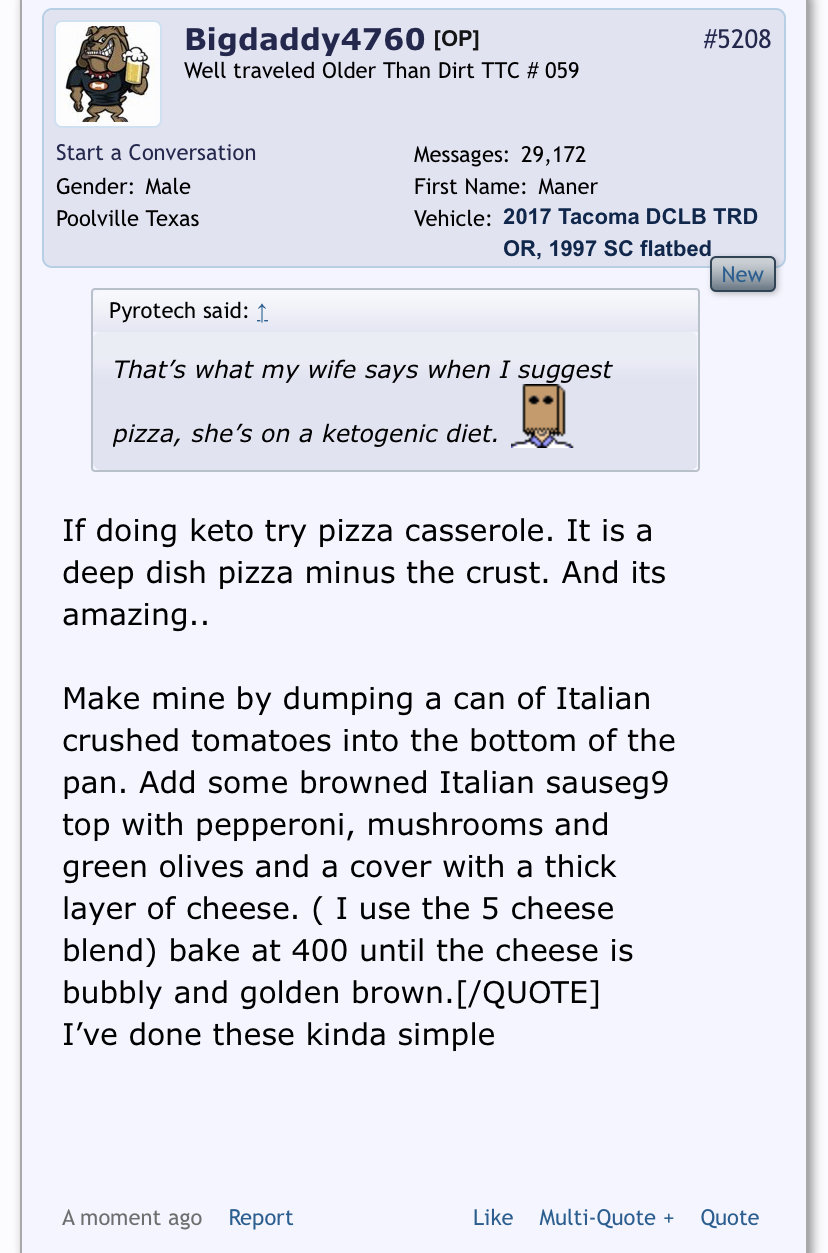The image size is (828, 1253).
Task: Click the OP badge next to username
Action: pyautogui.click(x=456, y=40)
